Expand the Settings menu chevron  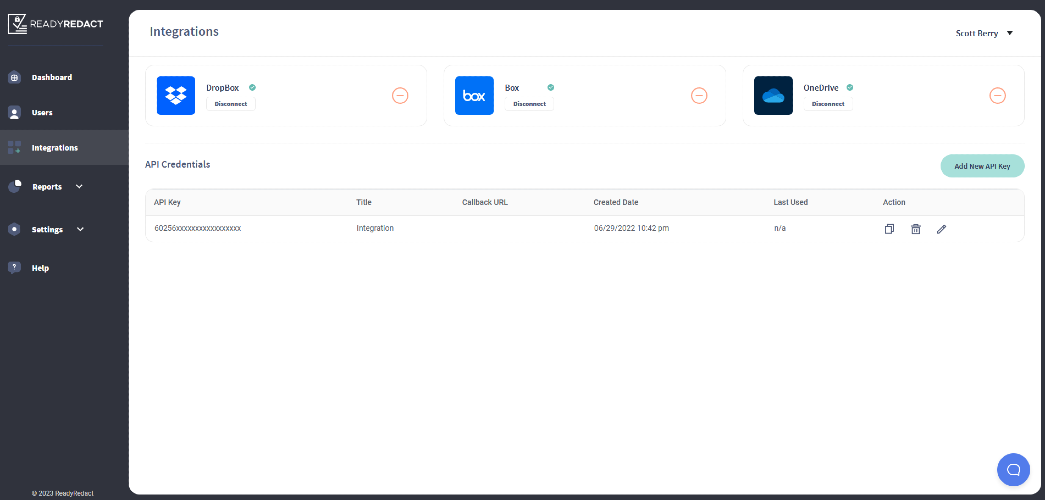[81, 229]
